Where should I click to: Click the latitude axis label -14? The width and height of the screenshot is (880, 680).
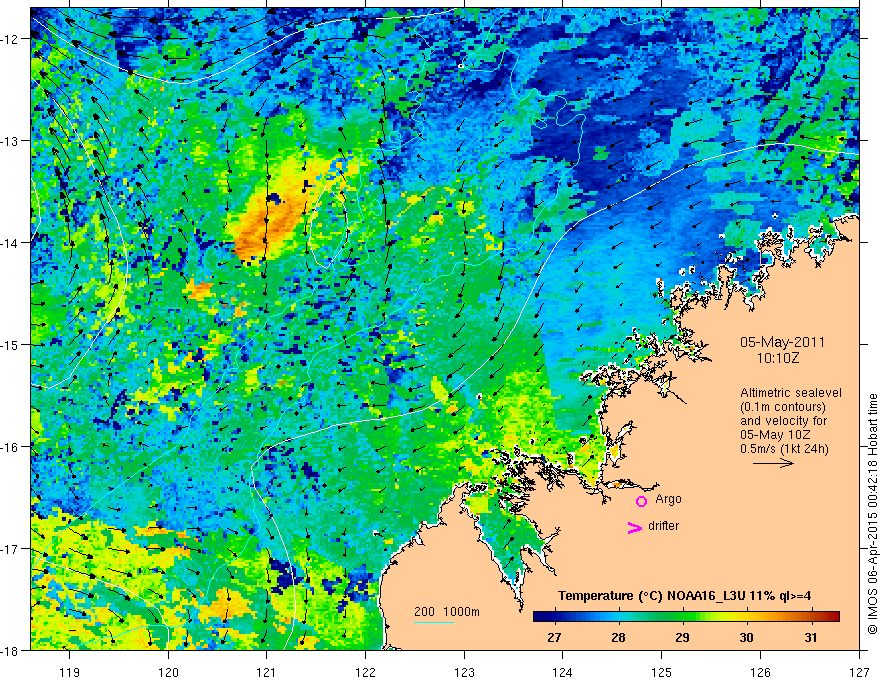tap(10, 243)
